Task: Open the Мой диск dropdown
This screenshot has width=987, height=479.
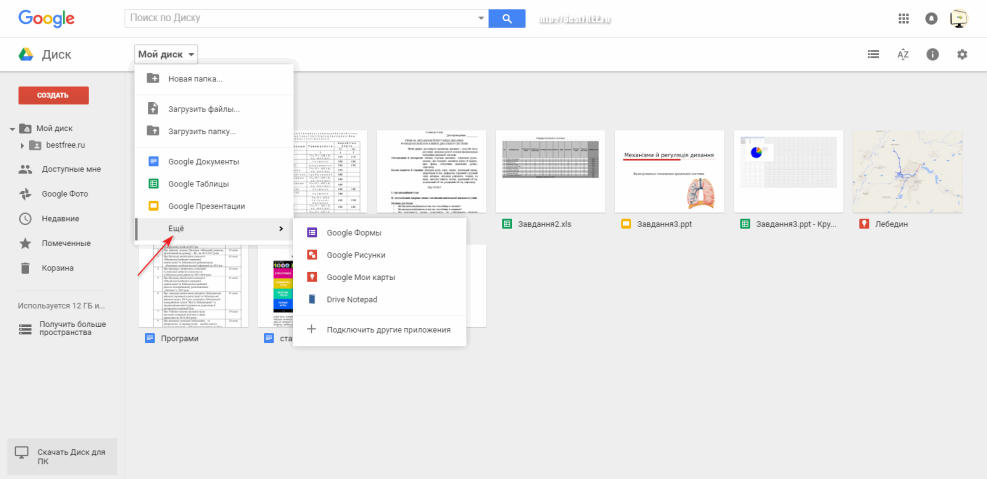Action: pos(166,54)
